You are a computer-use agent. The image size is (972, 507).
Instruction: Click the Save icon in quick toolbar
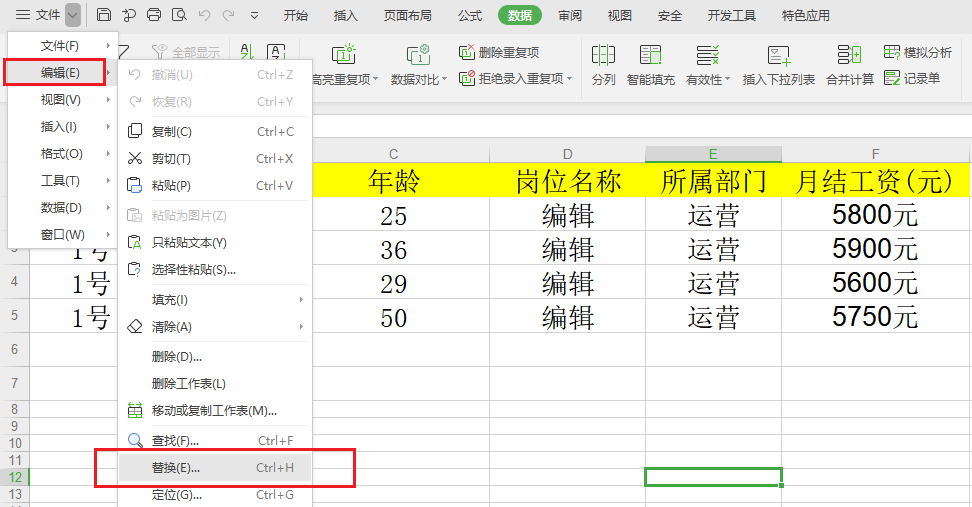104,15
